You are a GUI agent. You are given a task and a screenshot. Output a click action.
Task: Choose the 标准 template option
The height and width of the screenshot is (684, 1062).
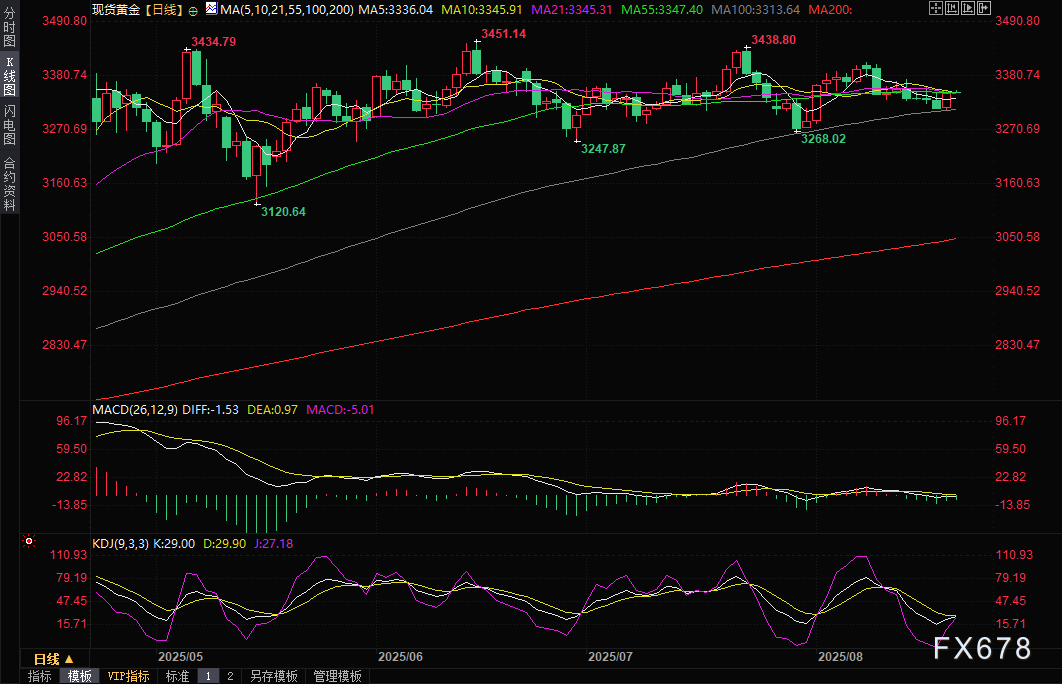point(177,676)
